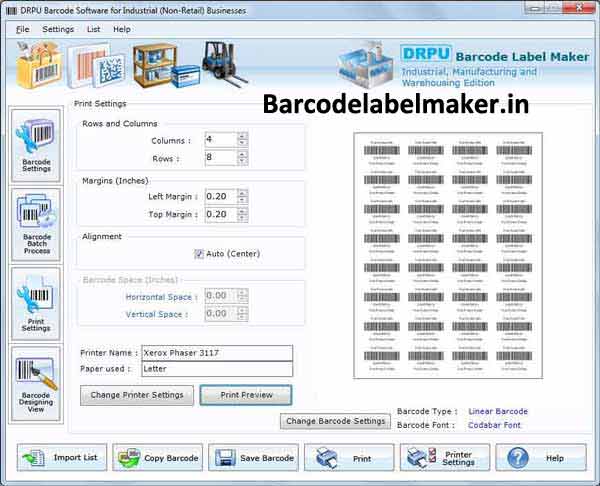The height and width of the screenshot is (486, 600).
Task: Click the Change Barcode Settings button
Action: tap(336, 421)
